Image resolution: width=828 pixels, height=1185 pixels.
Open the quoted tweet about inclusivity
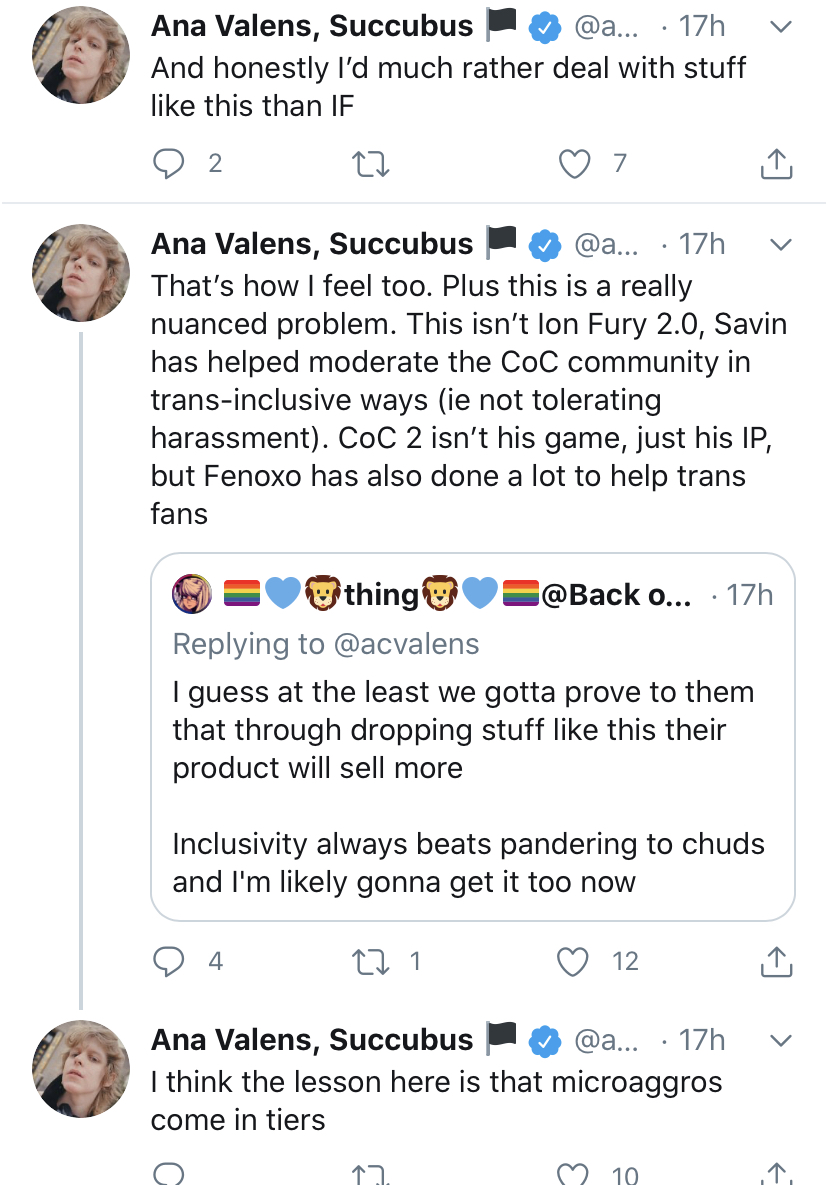pyautogui.click(x=472, y=780)
